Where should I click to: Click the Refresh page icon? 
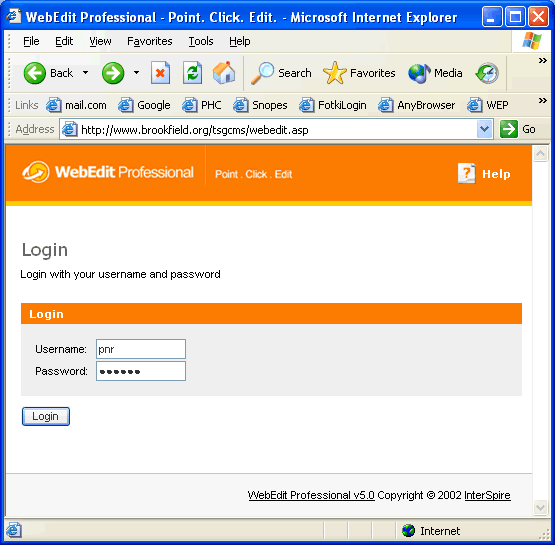click(x=192, y=73)
